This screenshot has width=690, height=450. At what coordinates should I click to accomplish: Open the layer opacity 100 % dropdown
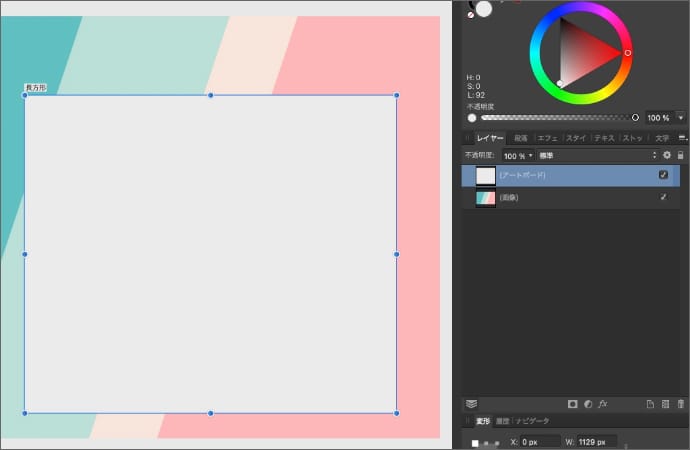(518, 156)
